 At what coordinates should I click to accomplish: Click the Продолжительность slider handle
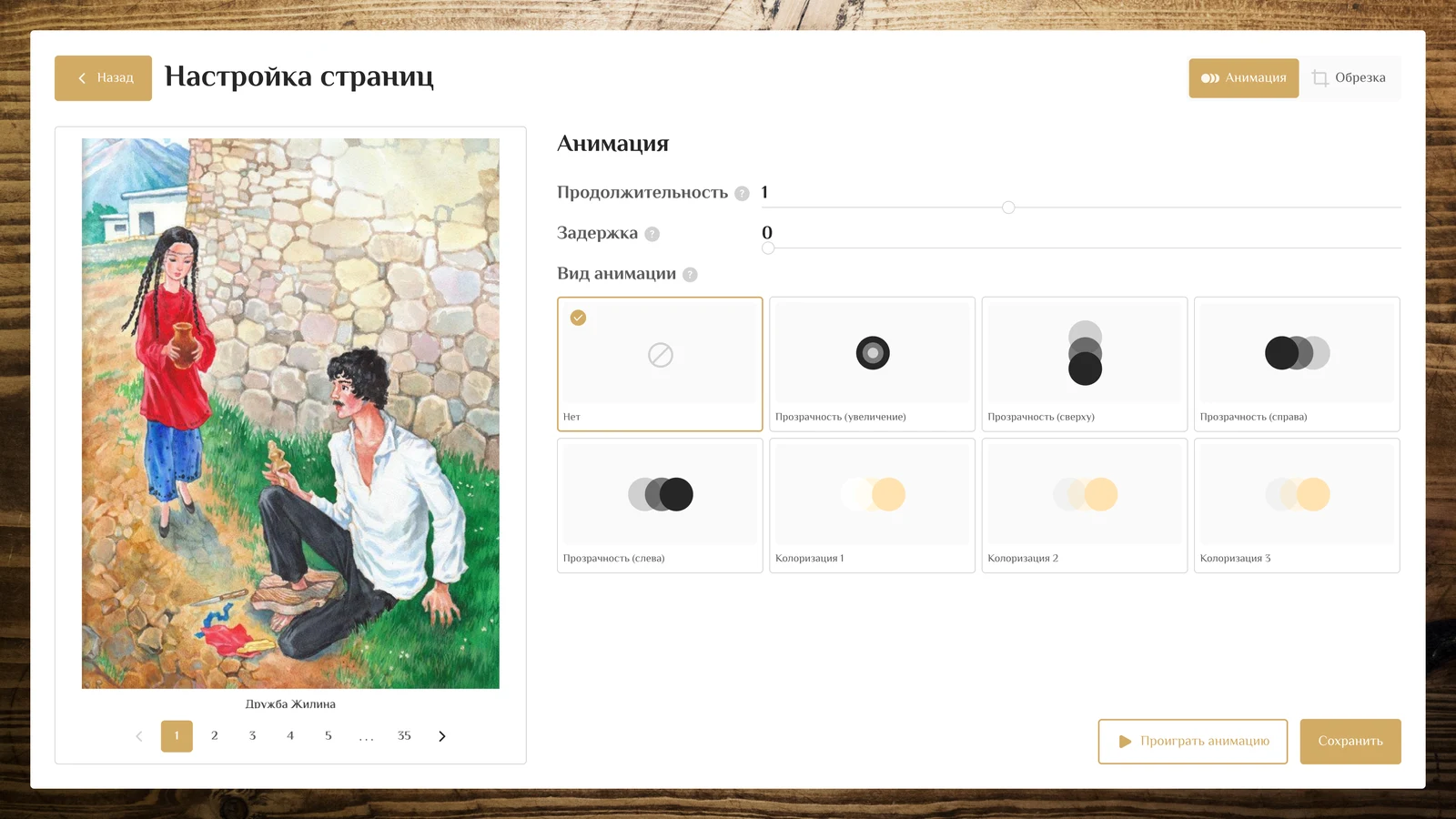pos(1008,207)
